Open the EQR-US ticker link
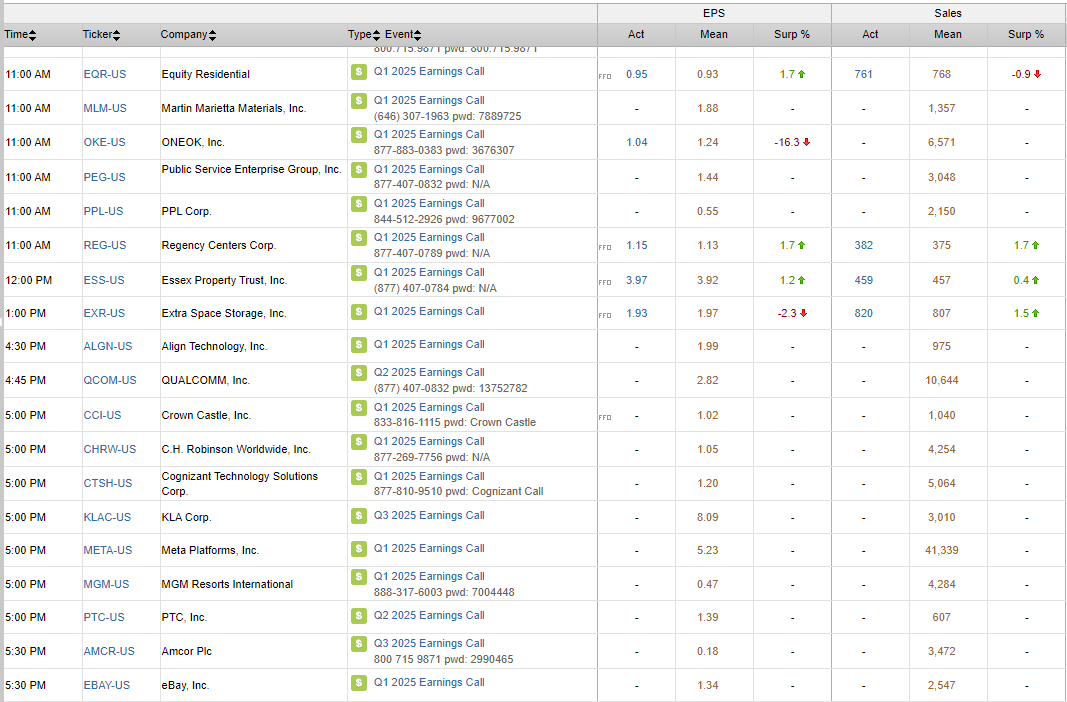 click(x=105, y=74)
